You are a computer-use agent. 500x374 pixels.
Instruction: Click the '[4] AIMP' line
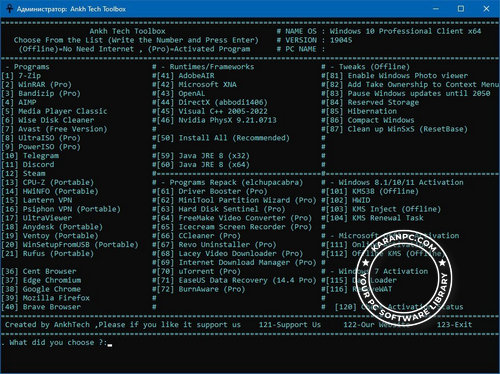(x=19, y=102)
